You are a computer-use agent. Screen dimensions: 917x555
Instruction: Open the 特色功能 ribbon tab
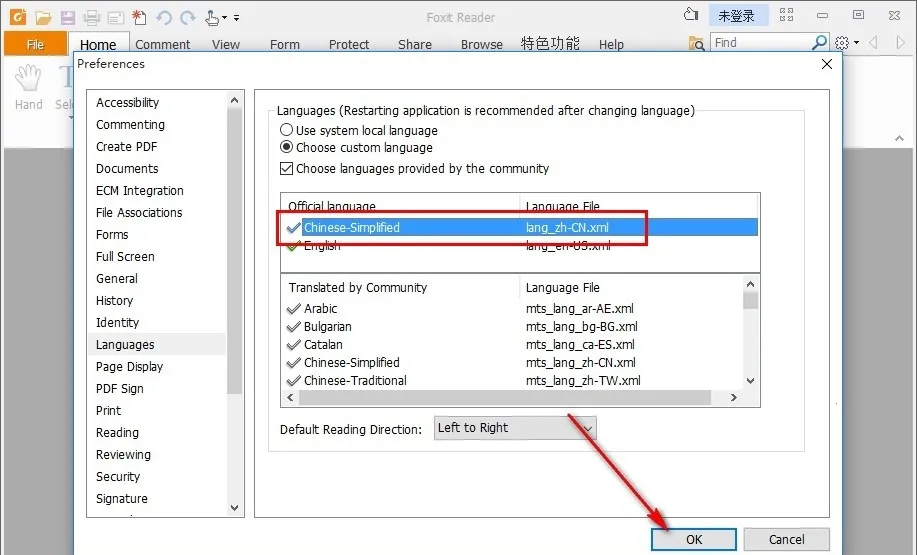(550, 43)
